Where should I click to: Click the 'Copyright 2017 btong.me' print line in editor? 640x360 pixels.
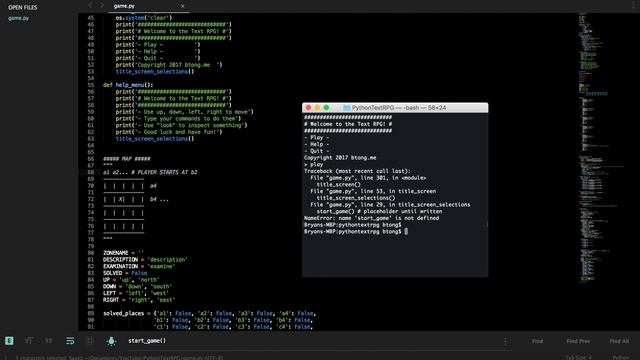coord(169,65)
